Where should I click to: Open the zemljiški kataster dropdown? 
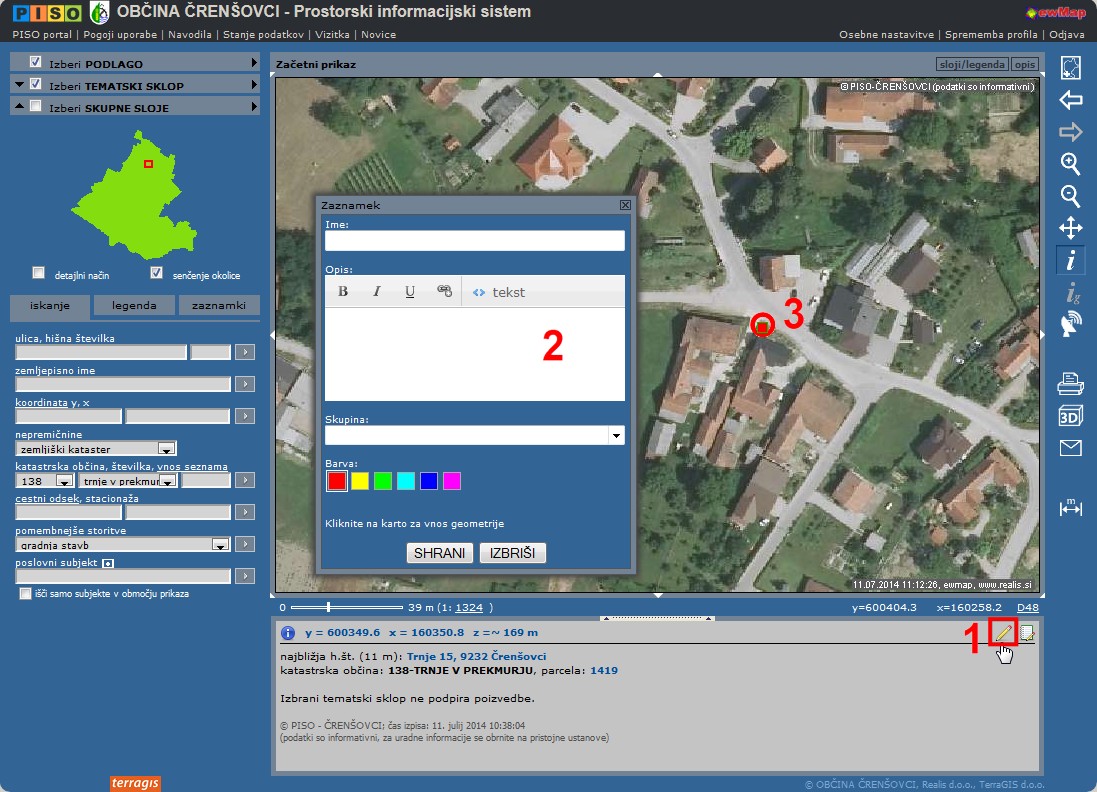click(167, 449)
